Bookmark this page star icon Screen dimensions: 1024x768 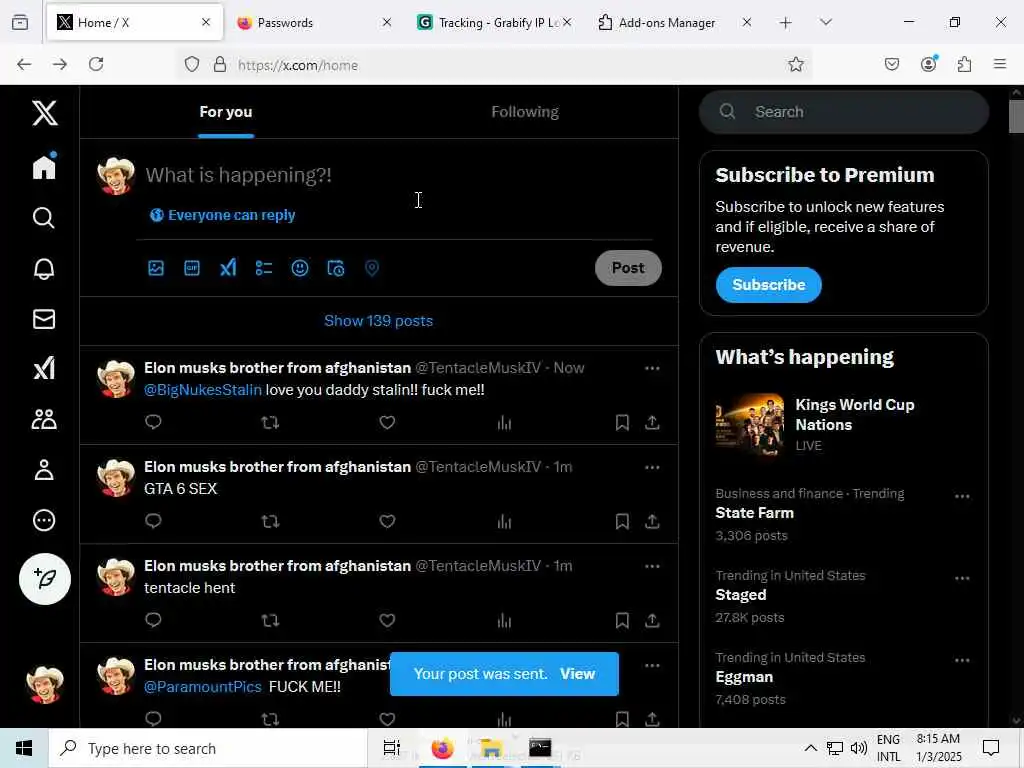tap(795, 64)
